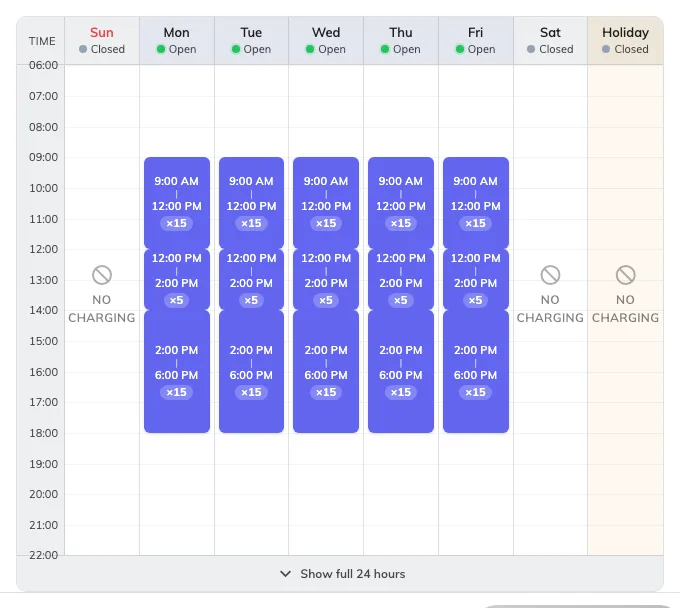Click the Holiday no-charging prohibited icon
The image size is (680, 608).
tap(625, 275)
